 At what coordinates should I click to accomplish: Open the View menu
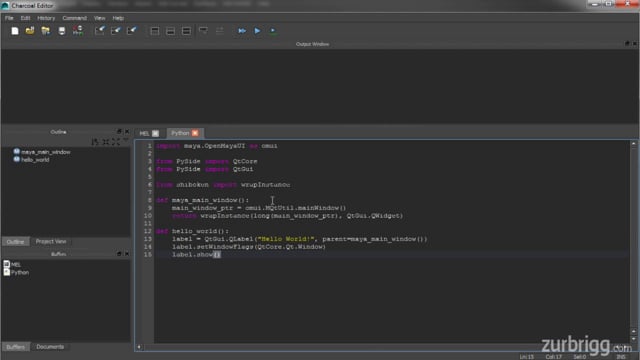click(x=100, y=18)
